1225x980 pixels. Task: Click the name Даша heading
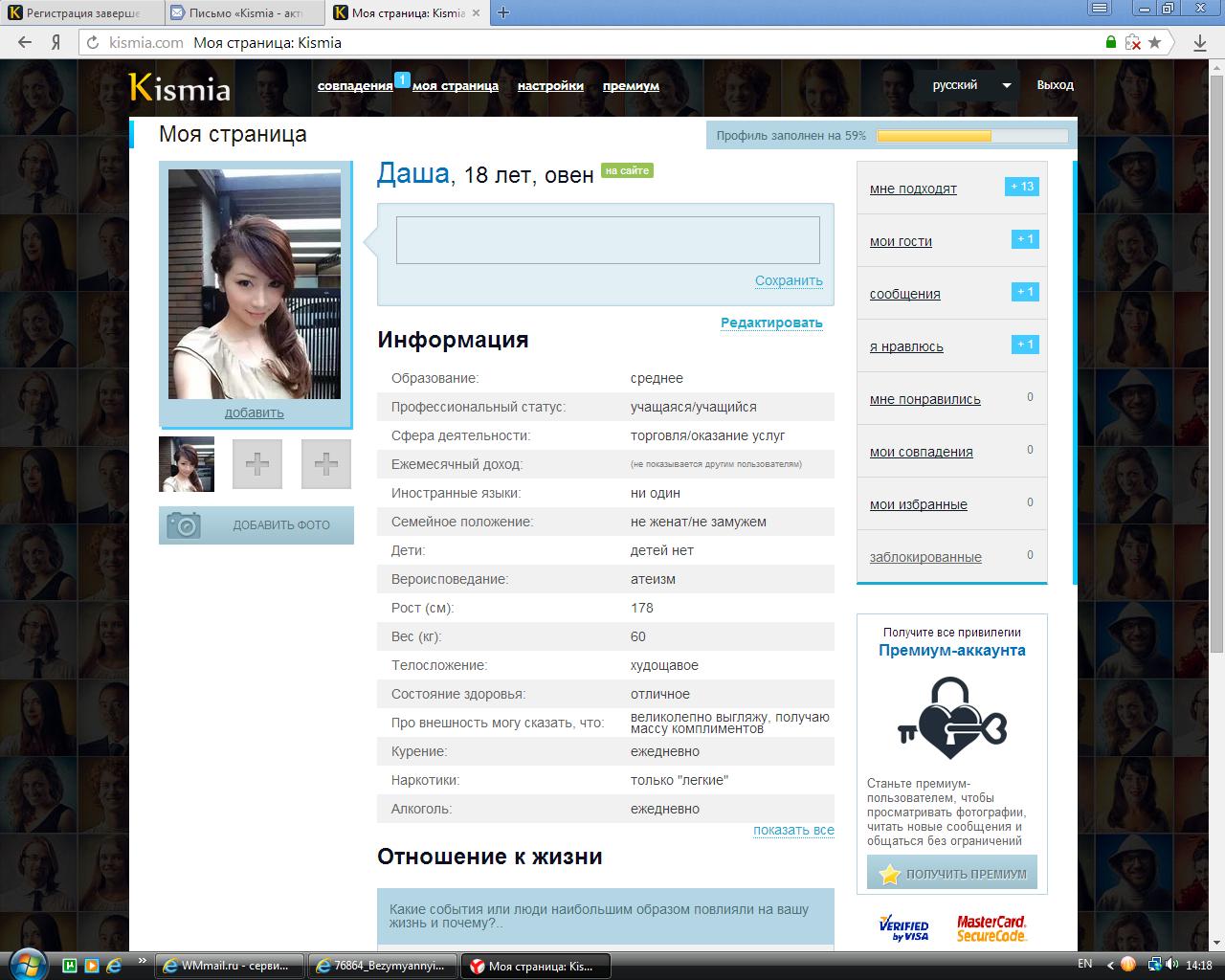tap(413, 173)
